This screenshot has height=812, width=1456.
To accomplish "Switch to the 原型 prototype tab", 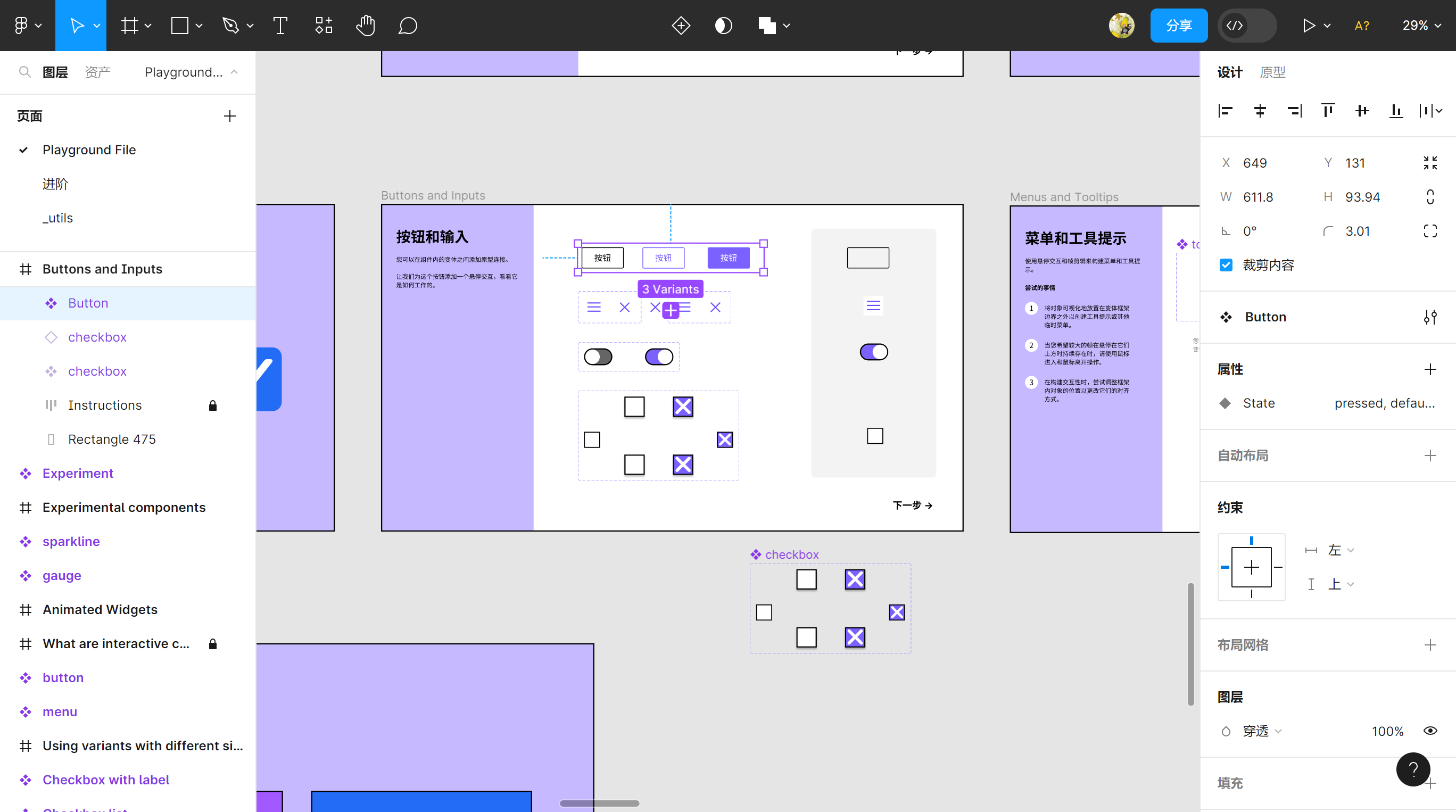I will pyautogui.click(x=1272, y=72).
